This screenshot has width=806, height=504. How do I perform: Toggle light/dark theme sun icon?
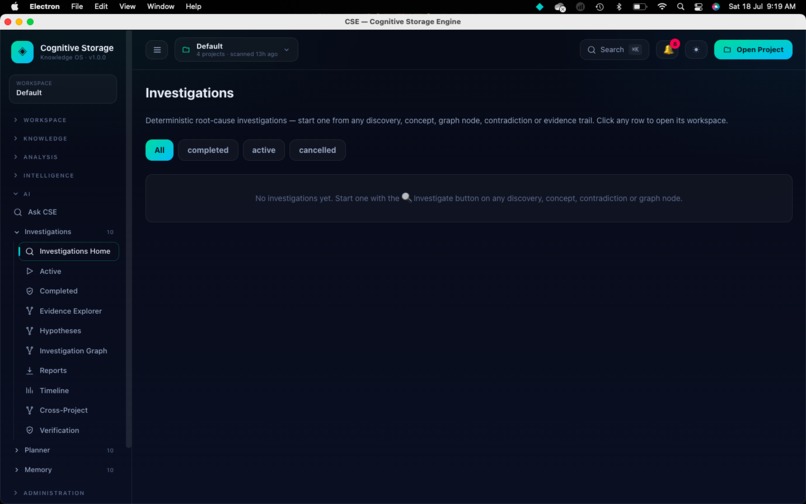696,50
